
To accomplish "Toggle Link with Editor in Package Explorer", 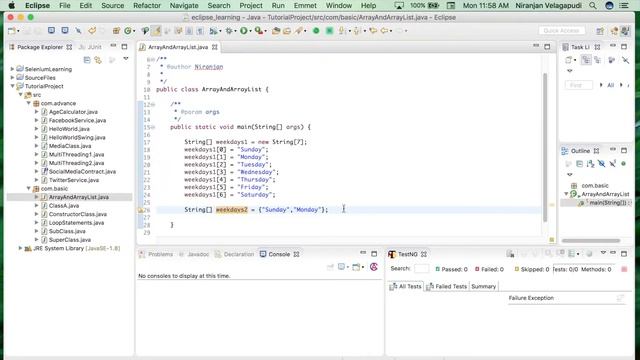I will (x=98, y=60).
